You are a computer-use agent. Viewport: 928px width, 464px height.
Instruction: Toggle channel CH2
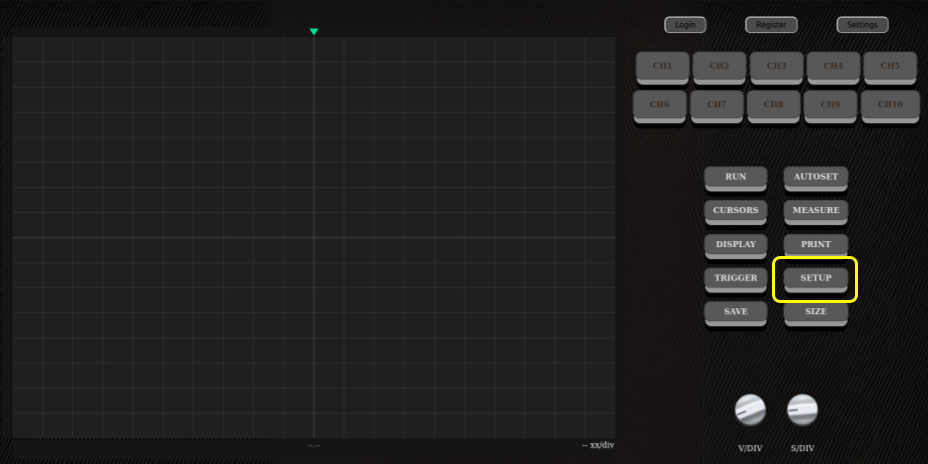pyautogui.click(x=719, y=67)
